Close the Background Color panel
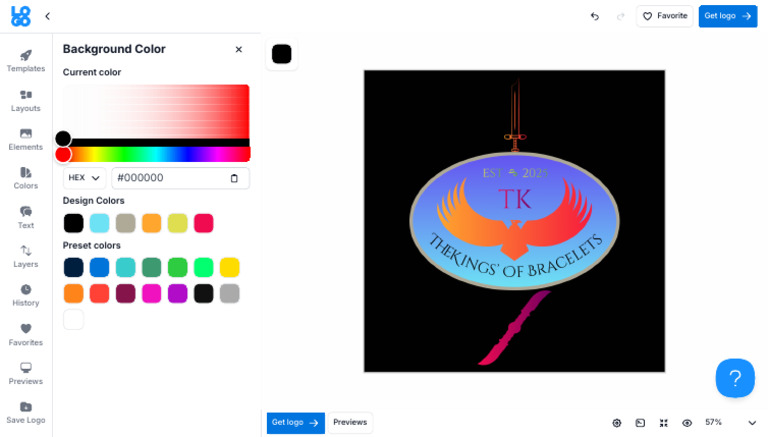Screen dimensions: 768x437 click(239, 49)
